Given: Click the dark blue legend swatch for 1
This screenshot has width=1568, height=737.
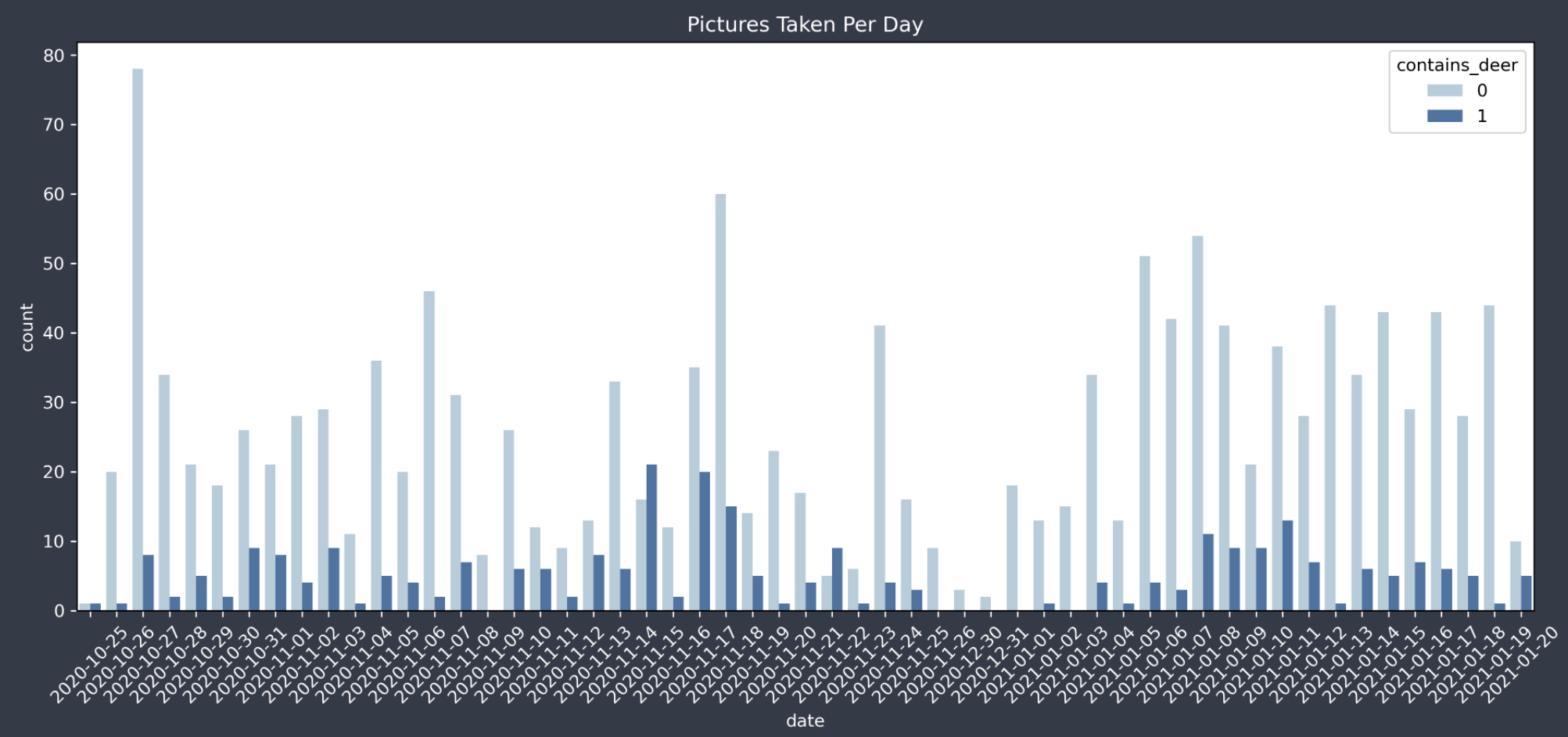Looking at the screenshot, I should click(1444, 116).
